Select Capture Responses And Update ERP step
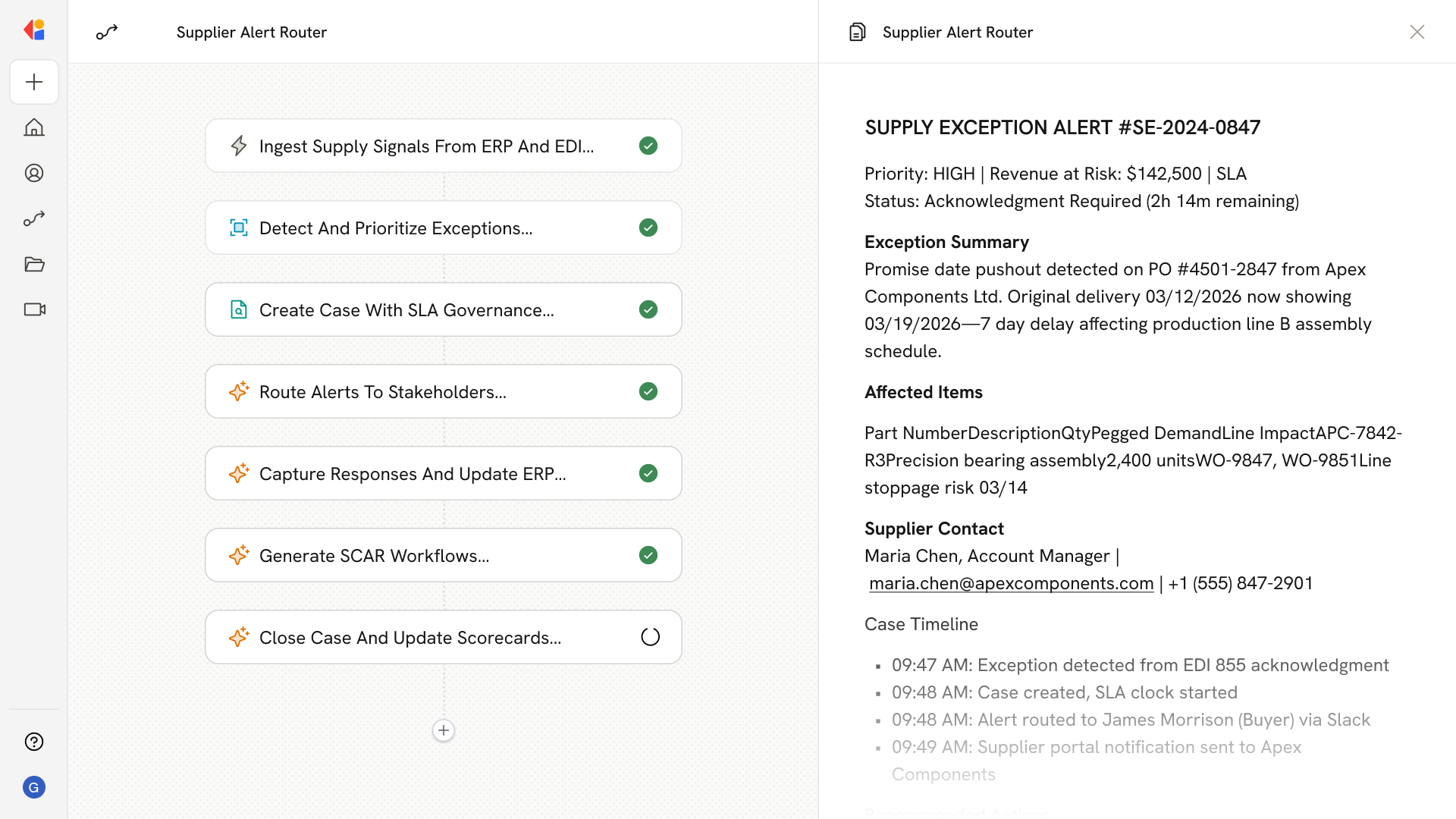The image size is (1456, 819). [413, 474]
